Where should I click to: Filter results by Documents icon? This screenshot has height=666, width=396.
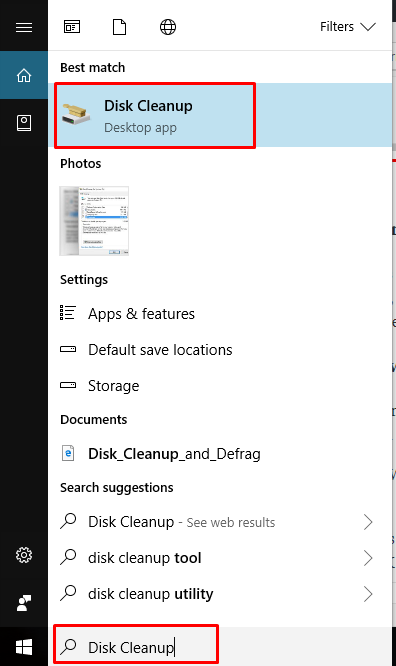click(x=119, y=27)
